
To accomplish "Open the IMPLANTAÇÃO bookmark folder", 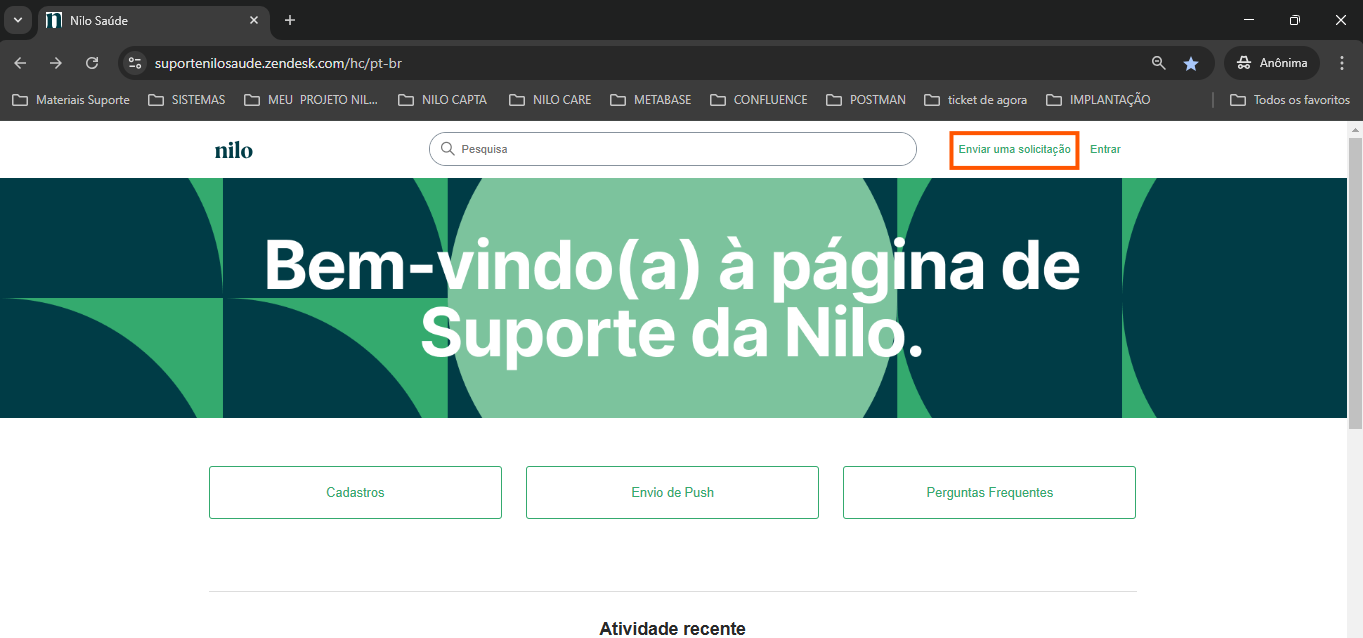I will 1098,100.
